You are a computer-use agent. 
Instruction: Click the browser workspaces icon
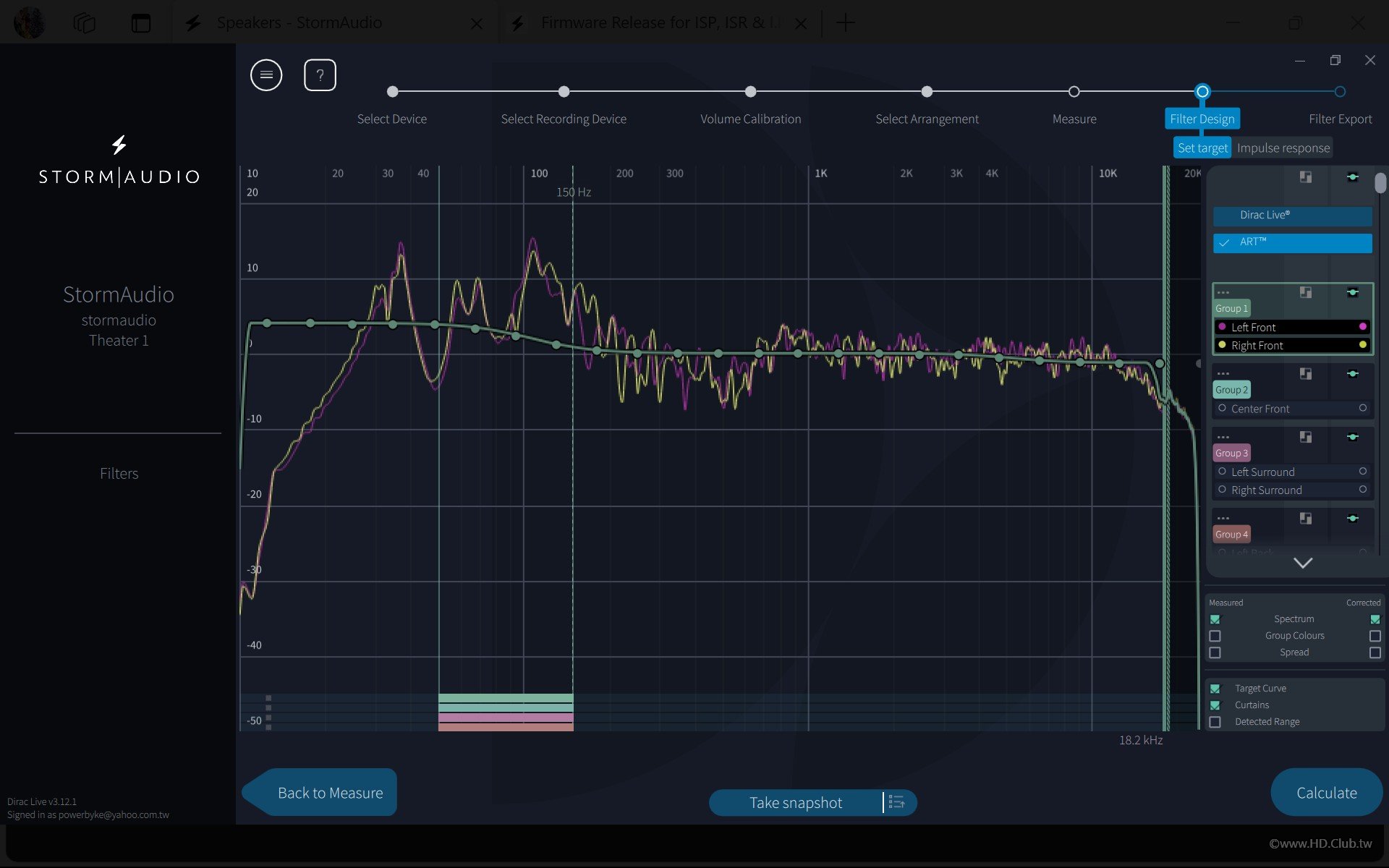[84, 22]
